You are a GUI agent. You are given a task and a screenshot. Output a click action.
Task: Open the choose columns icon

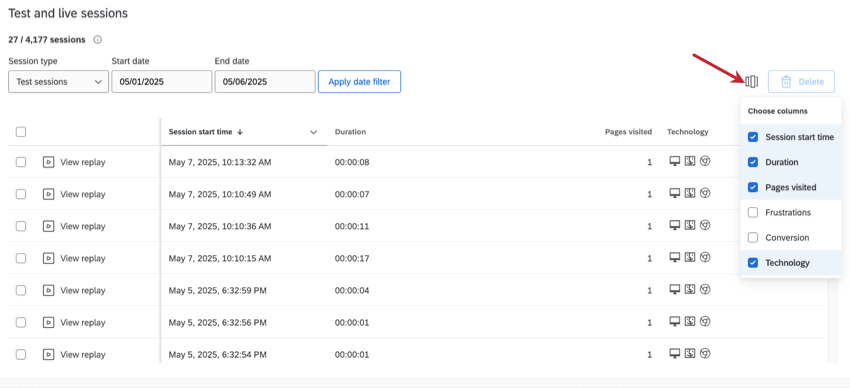(751, 82)
